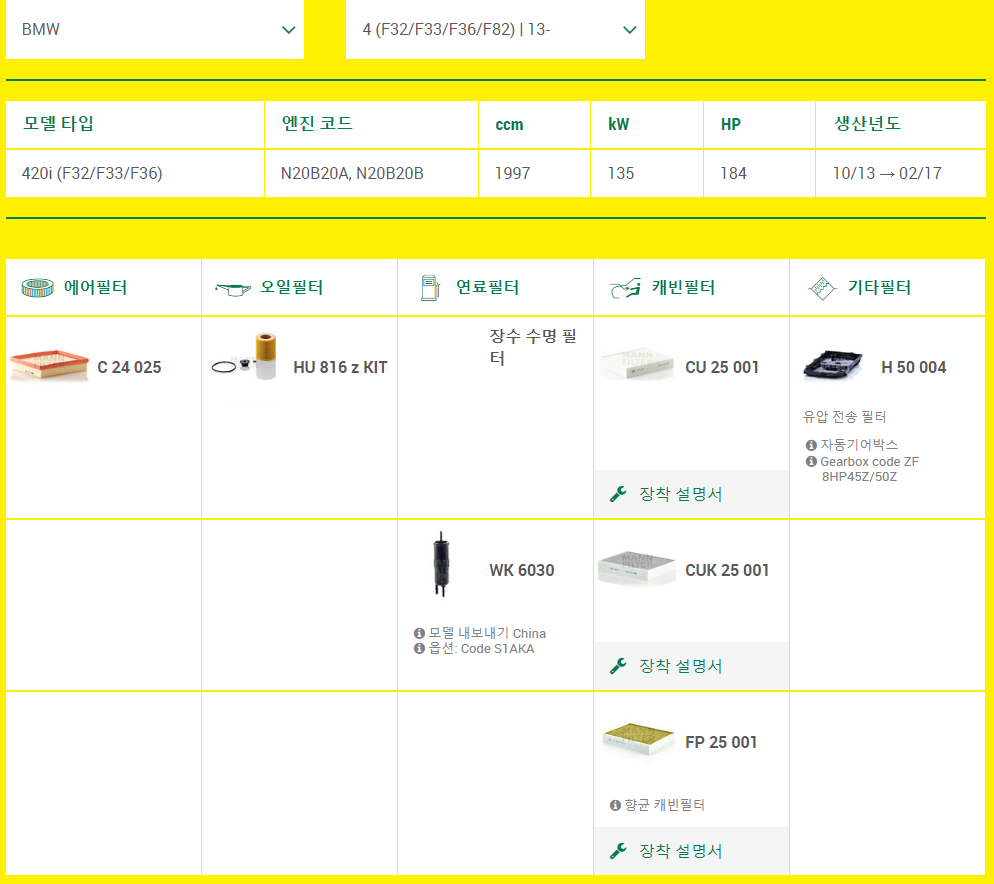The height and width of the screenshot is (884, 994).
Task: Open the CUK 25 001 filter image
Action: (x=637, y=568)
